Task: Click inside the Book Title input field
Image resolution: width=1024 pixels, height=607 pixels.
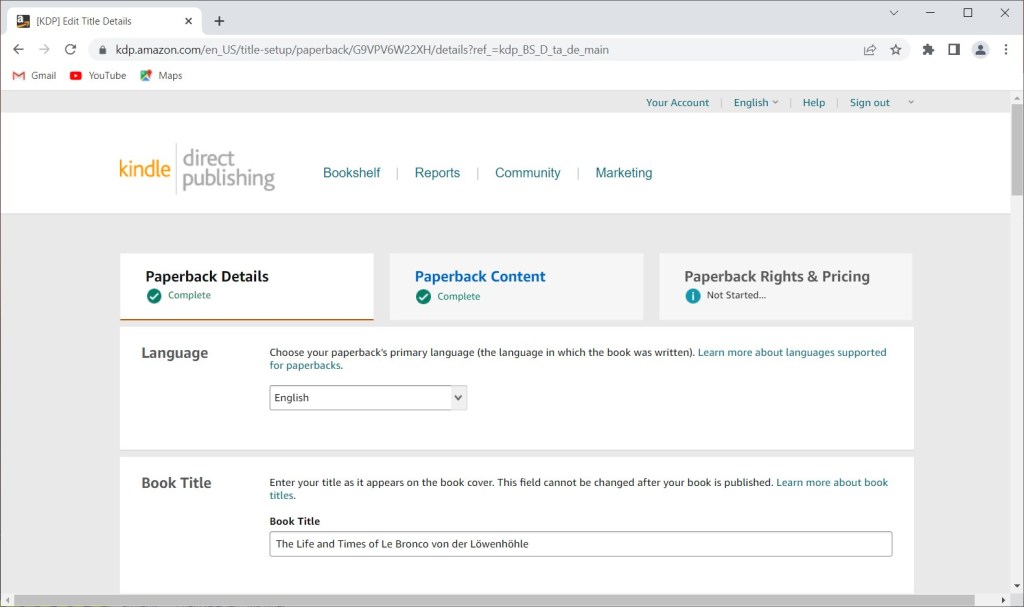Action: 580,543
